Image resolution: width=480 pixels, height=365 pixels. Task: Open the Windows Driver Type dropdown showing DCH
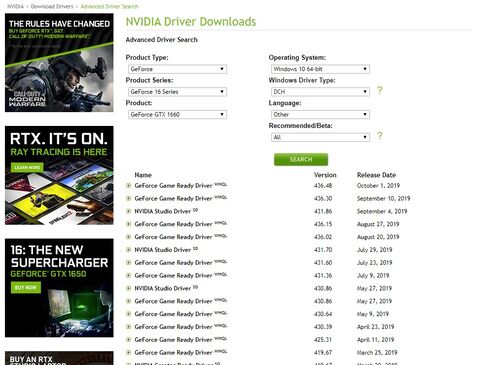320,92
